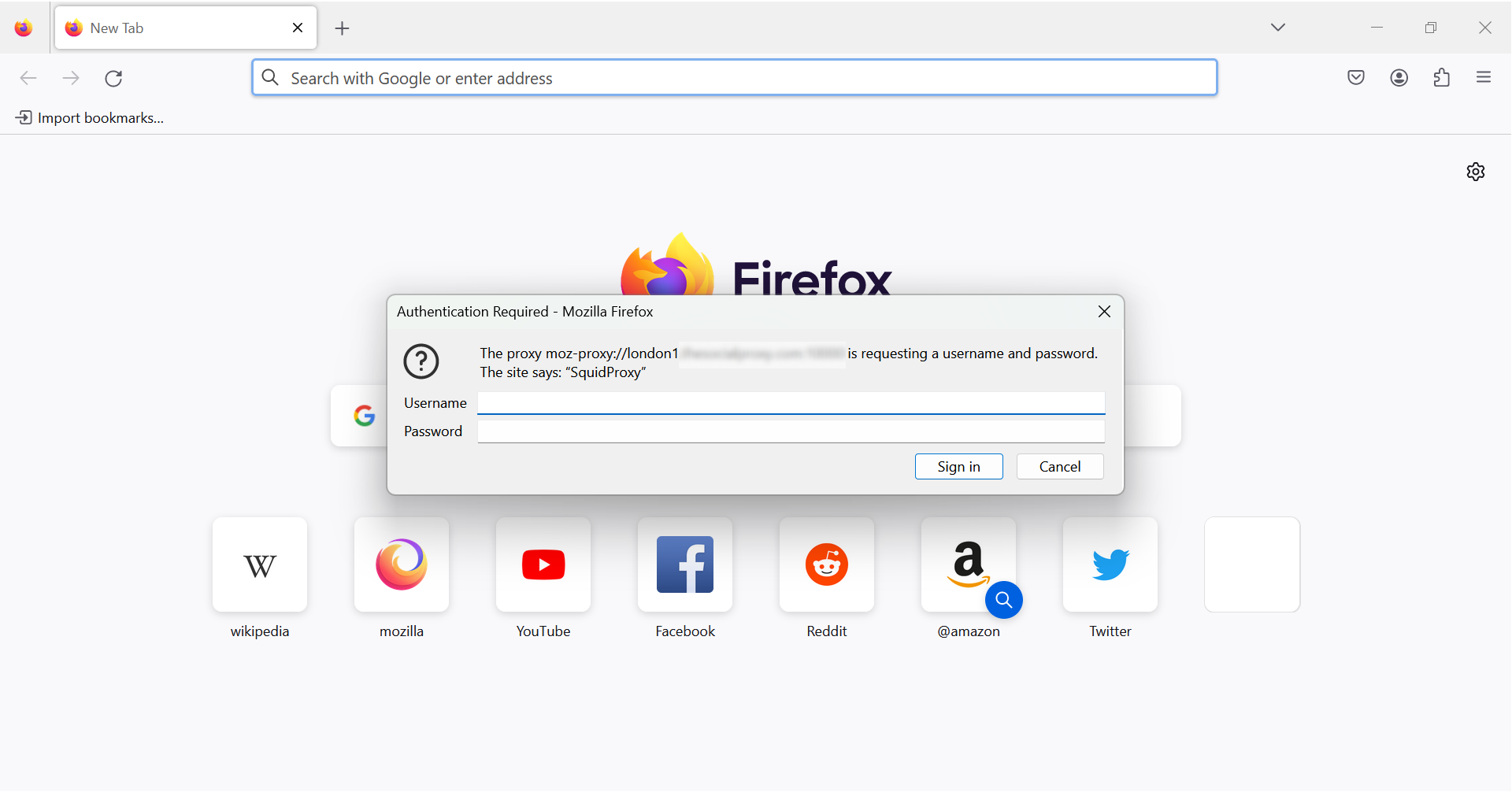Open the YouTube shortcut tile
The width and height of the screenshot is (1512, 792).
coord(543,564)
